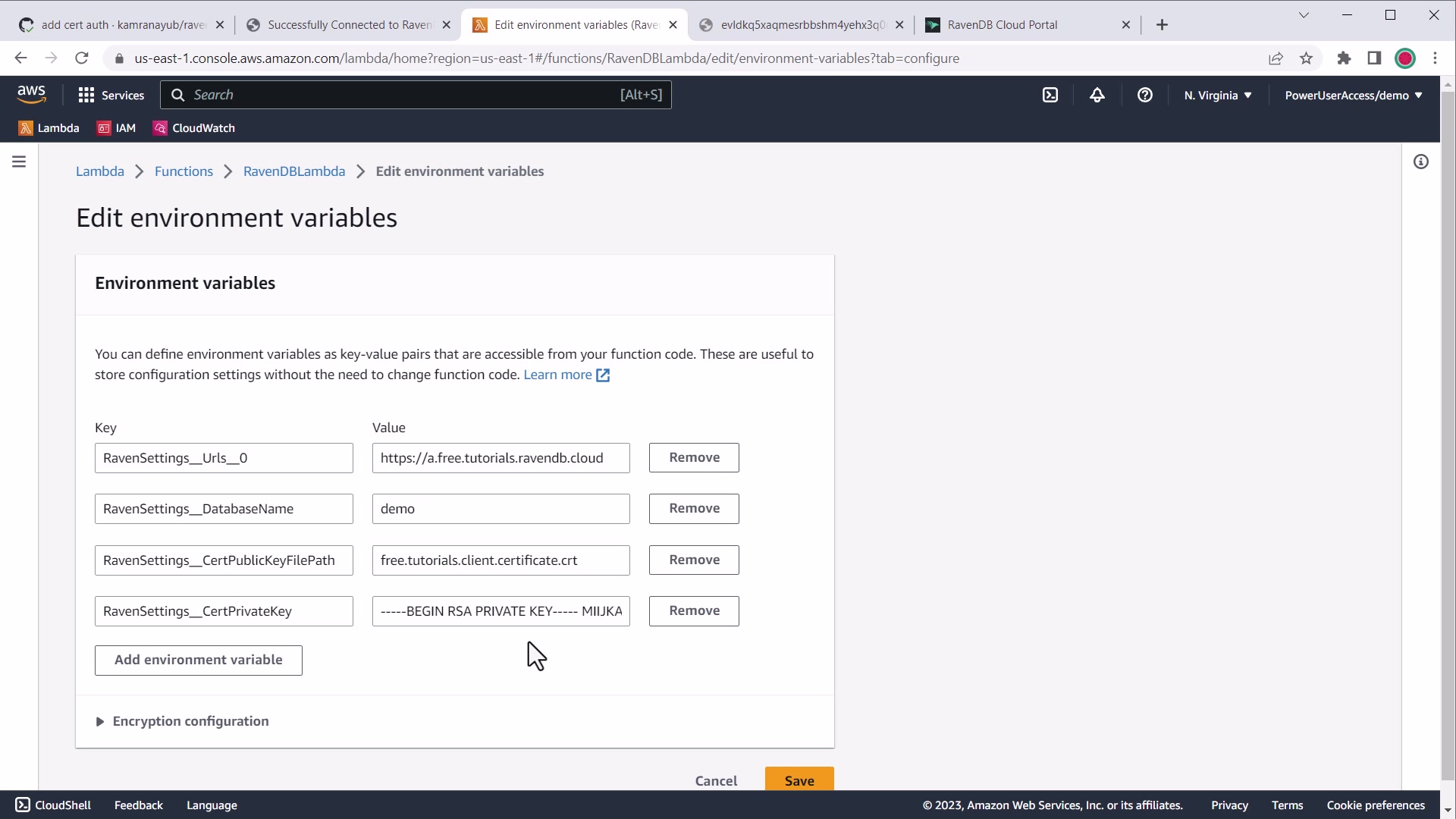Edit the ravendb.cloud URL value field
Image resolution: width=1456 pixels, height=819 pixels.
pyautogui.click(x=500, y=458)
